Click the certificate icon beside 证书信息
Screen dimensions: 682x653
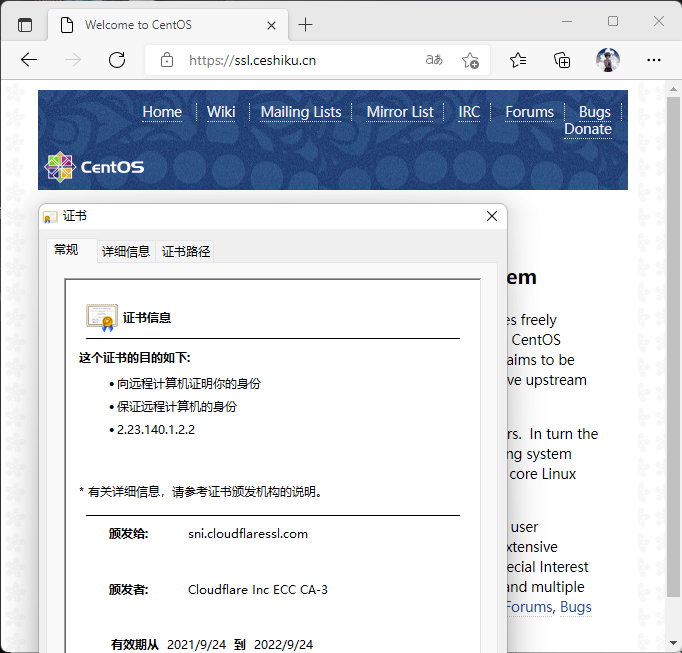pyautogui.click(x=102, y=317)
